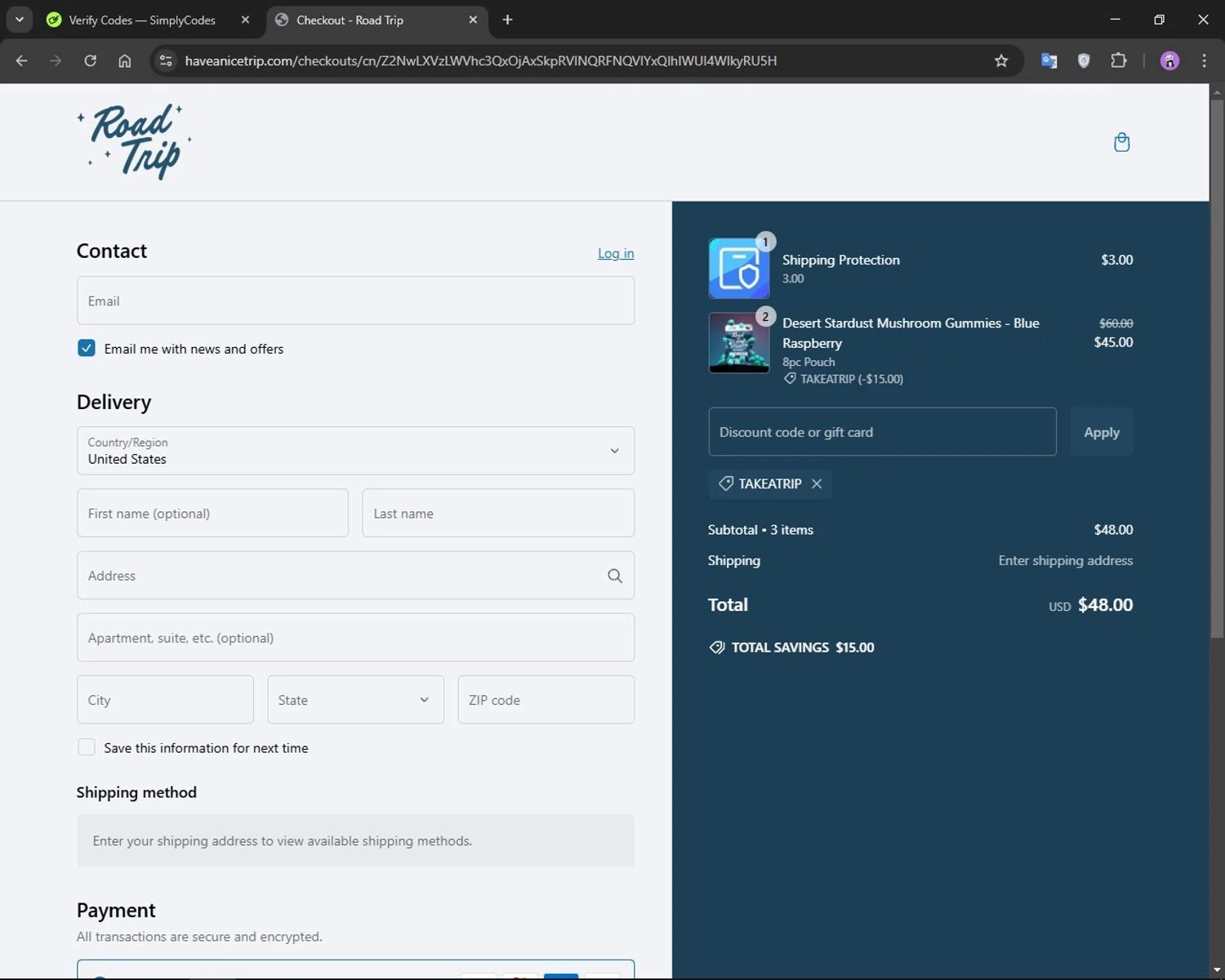Go back with browser back arrow

click(x=22, y=60)
